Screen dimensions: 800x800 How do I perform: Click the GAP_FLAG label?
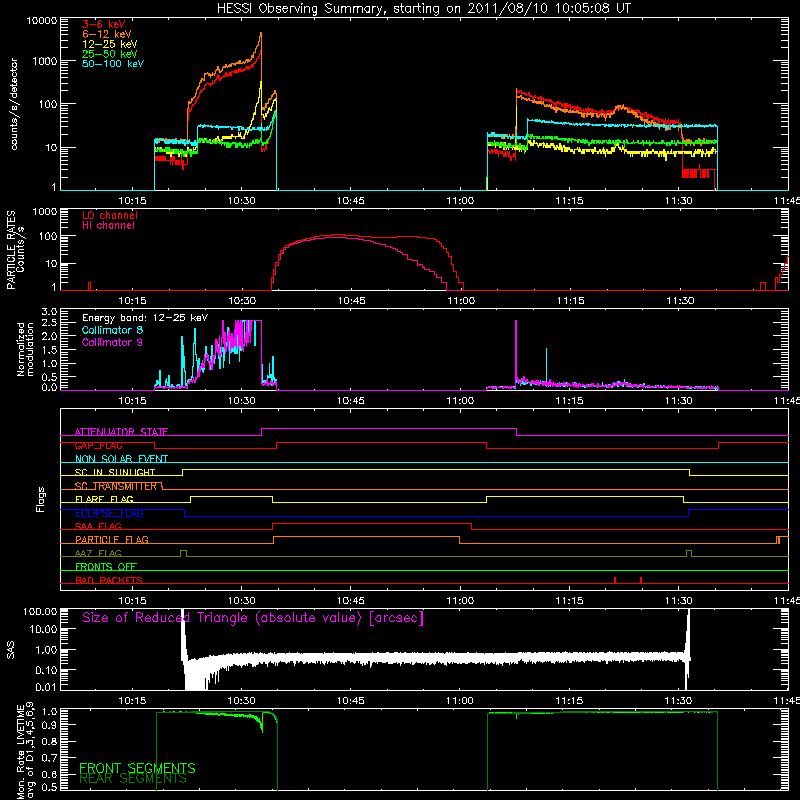click(x=98, y=445)
